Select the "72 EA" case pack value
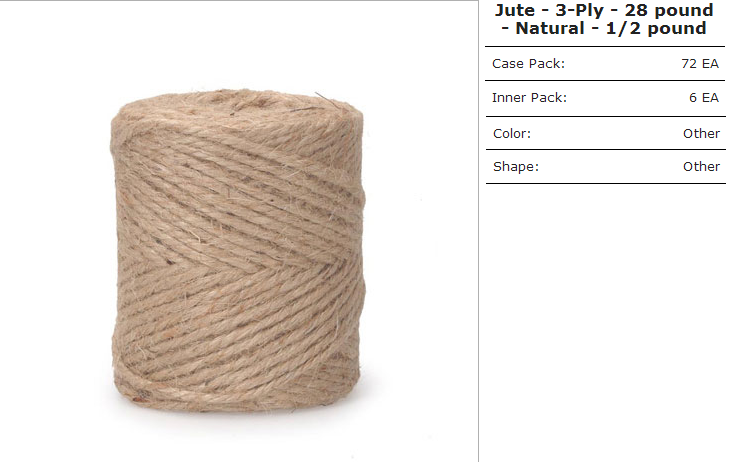The height and width of the screenshot is (462, 731). (700, 64)
